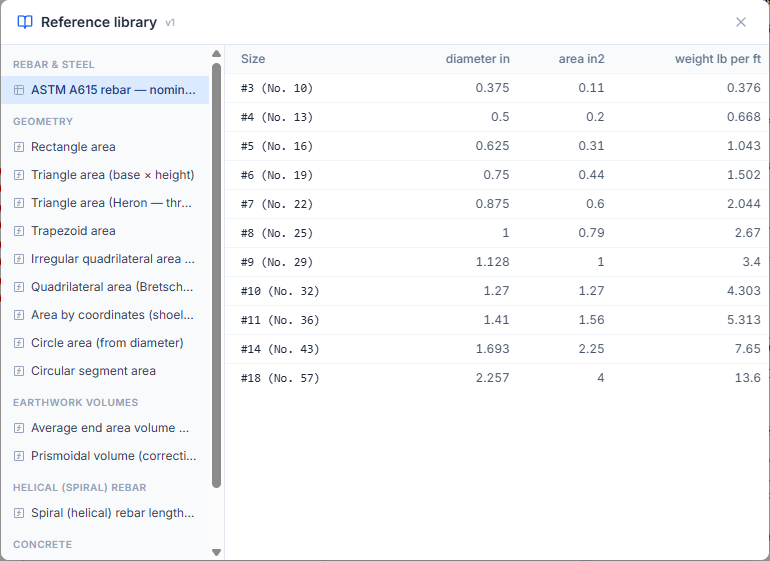This screenshot has height=561, width=770.
Task: Click area value 0.31
Action: coord(591,146)
